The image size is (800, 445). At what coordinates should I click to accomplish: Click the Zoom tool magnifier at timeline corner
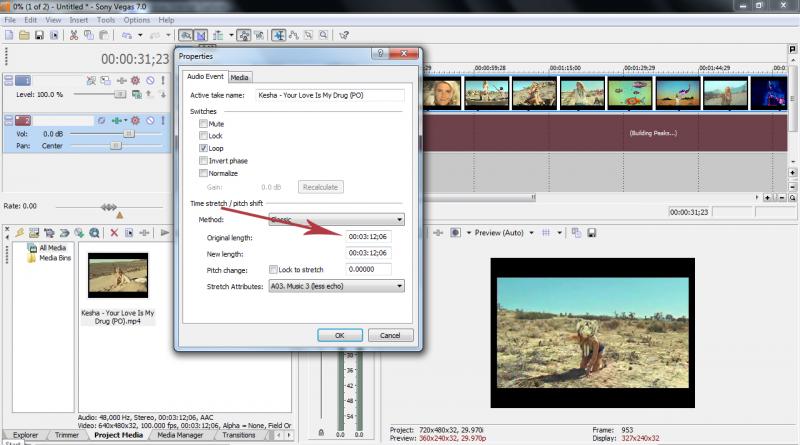[x=792, y=197]
